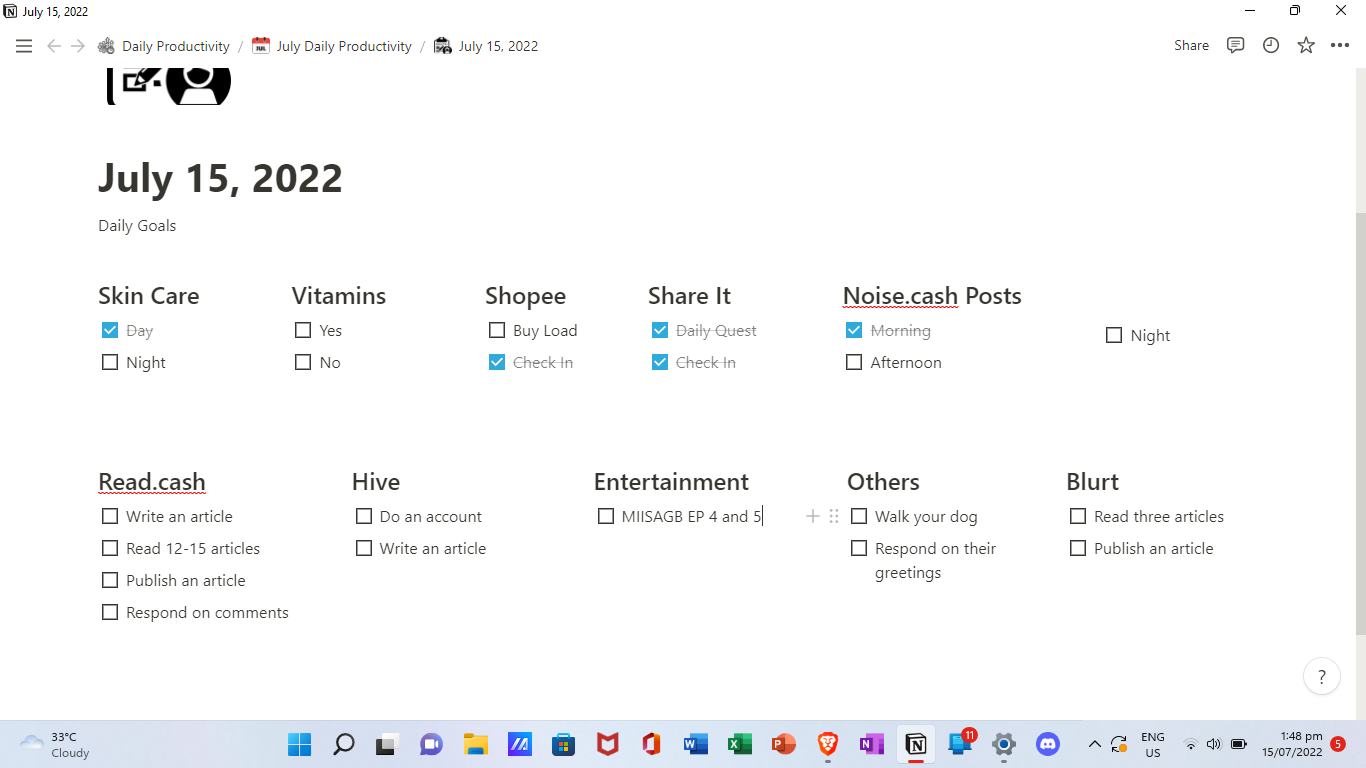Click the Notion icon in the taskbar

915,744
